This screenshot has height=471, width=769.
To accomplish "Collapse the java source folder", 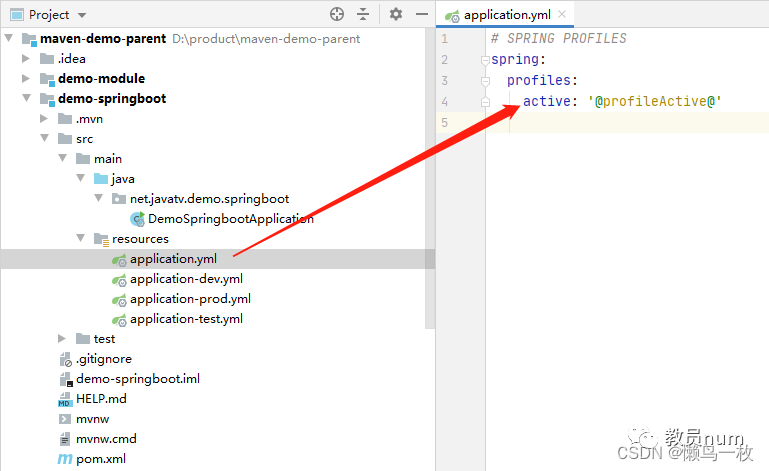I will coord(80,178).
